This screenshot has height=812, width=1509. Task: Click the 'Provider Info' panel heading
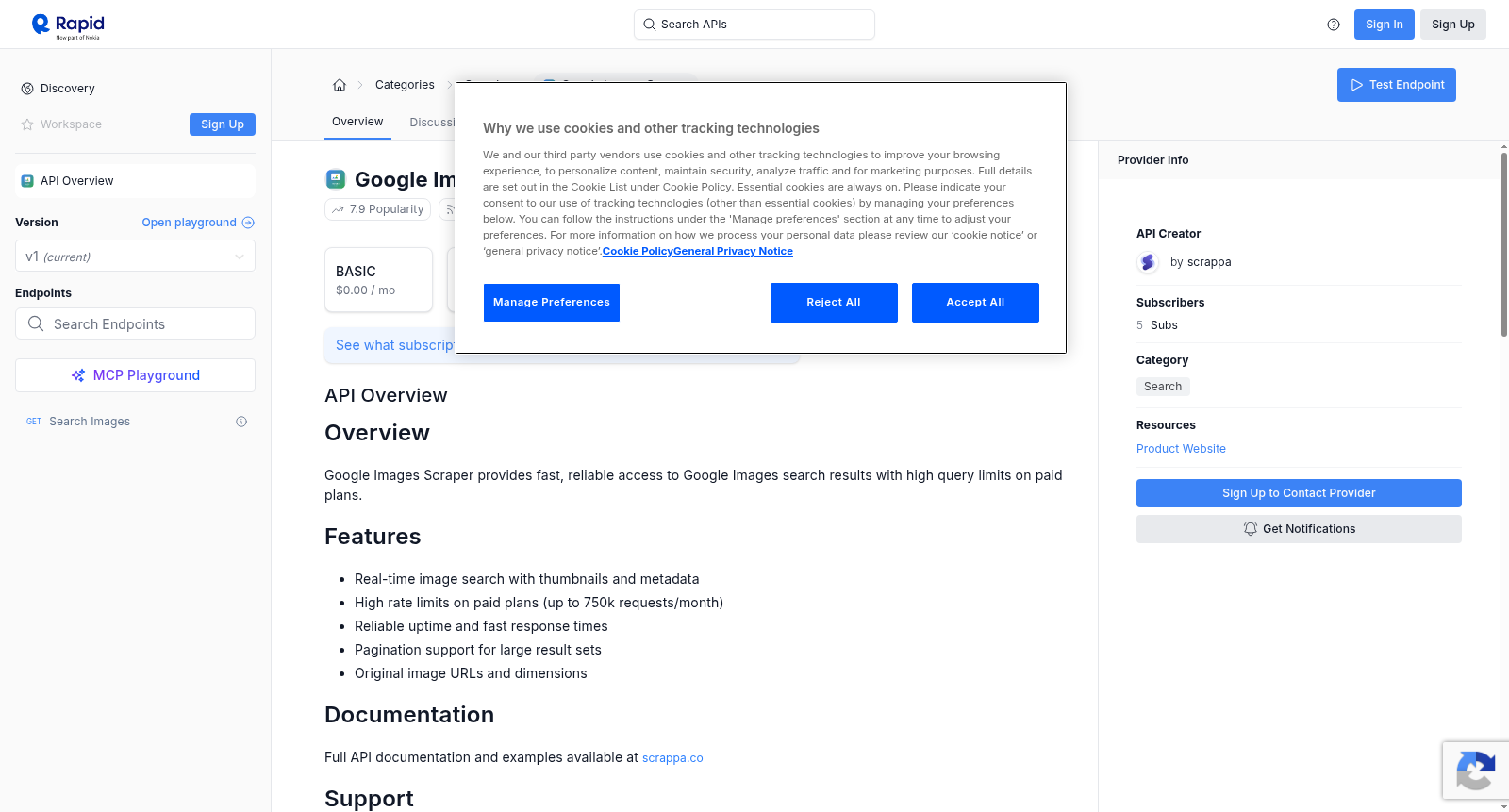click(x=1152, y=160)
